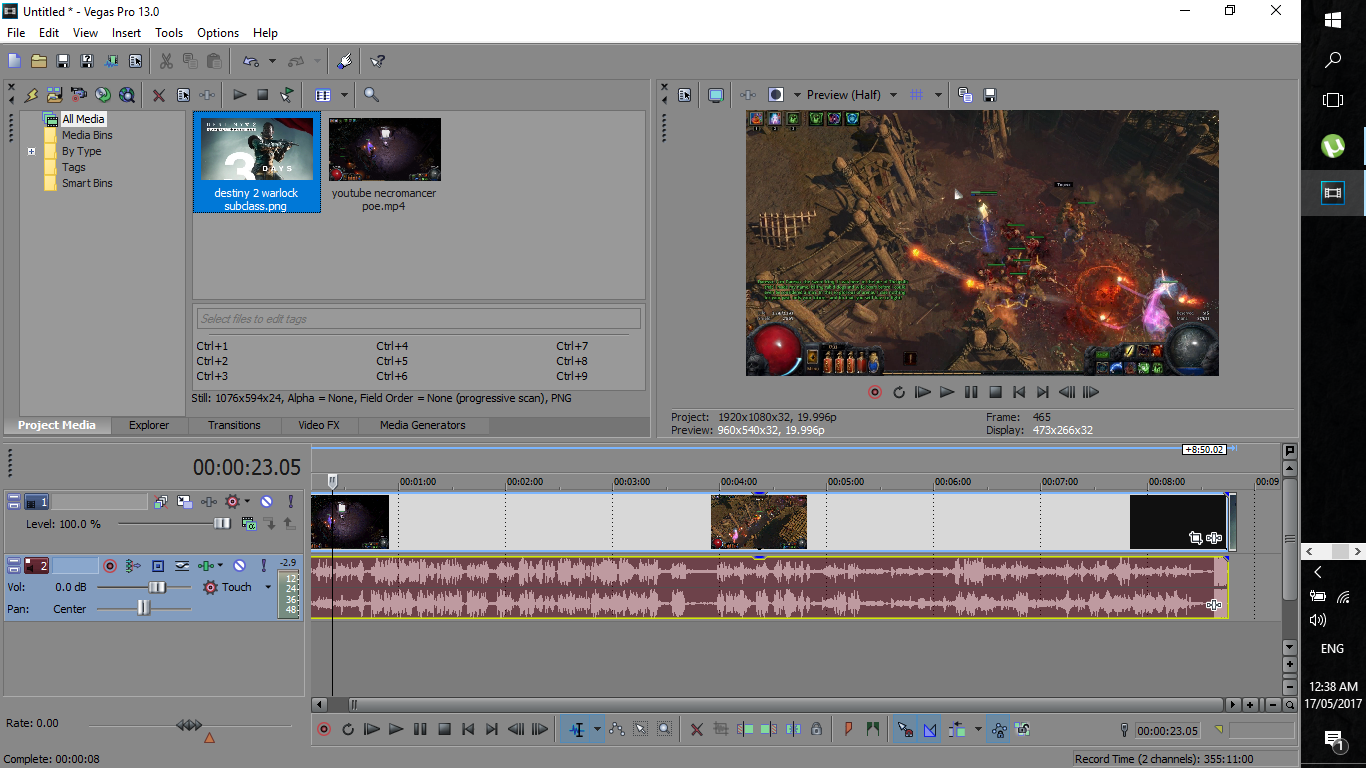This screenshot has height=768, width=1366.
Task: Open the Insert menu
Action: (x=126, y=33)
